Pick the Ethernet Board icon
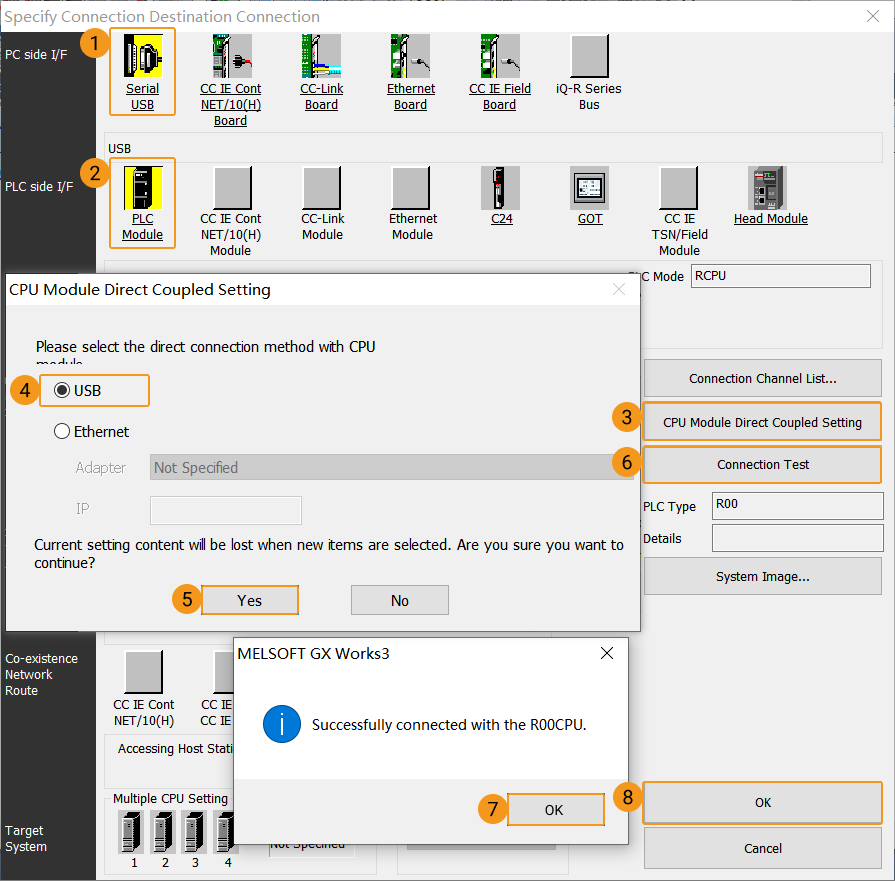The image size is (895, 881). pyautogui.click(x=410, y=56)
